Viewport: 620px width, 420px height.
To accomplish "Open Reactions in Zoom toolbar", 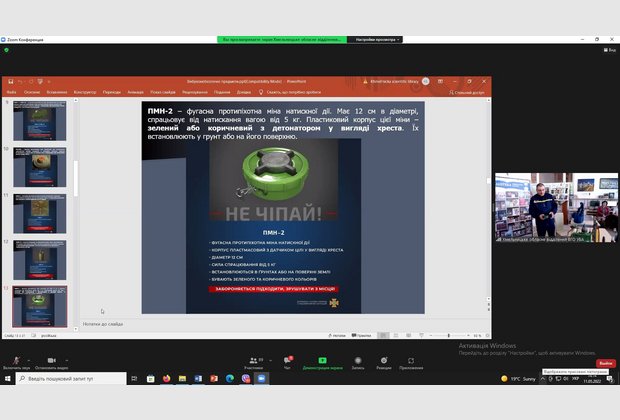I will pos(384,360).
